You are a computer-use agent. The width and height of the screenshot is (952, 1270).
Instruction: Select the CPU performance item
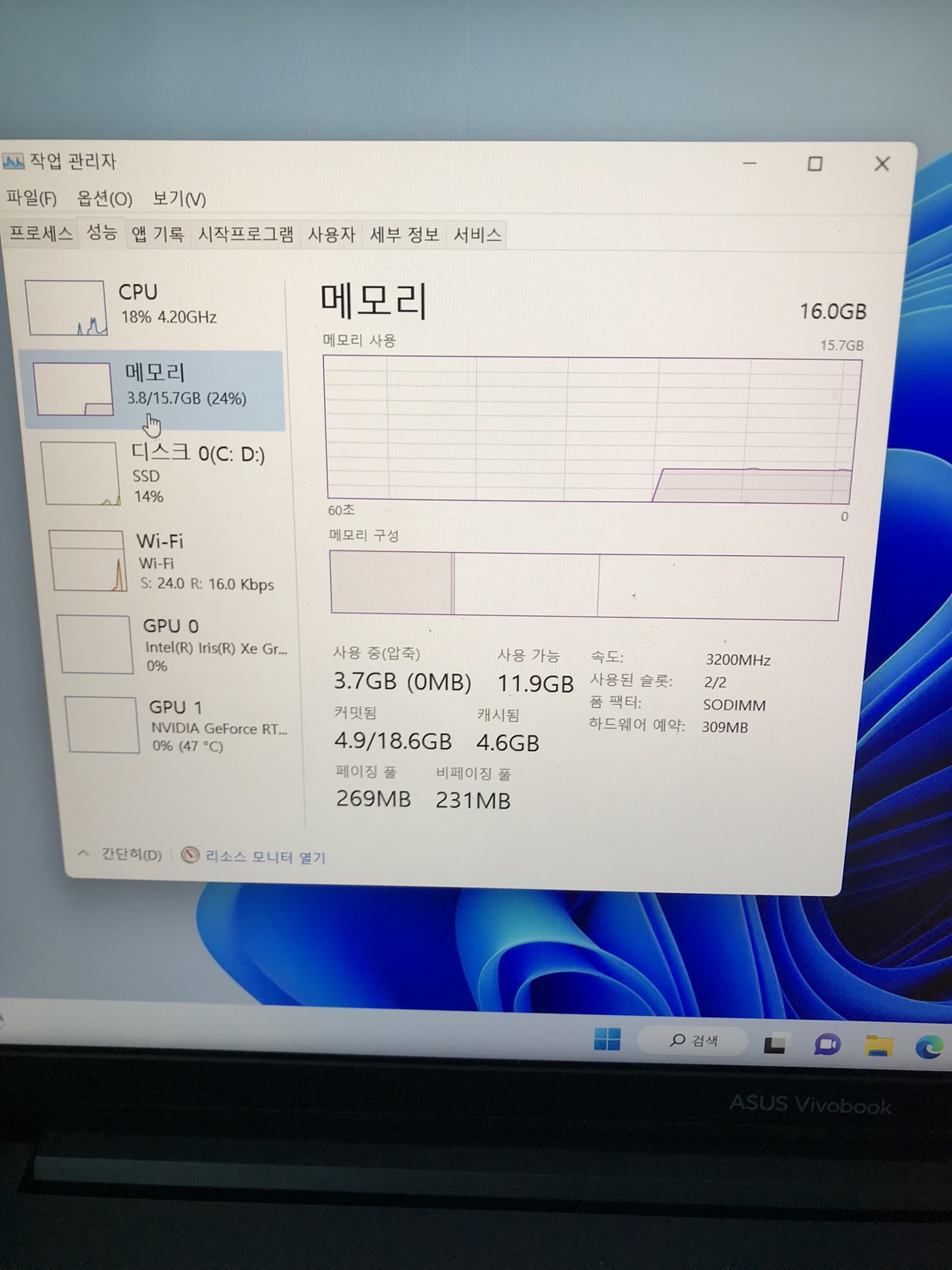(152, 307)
